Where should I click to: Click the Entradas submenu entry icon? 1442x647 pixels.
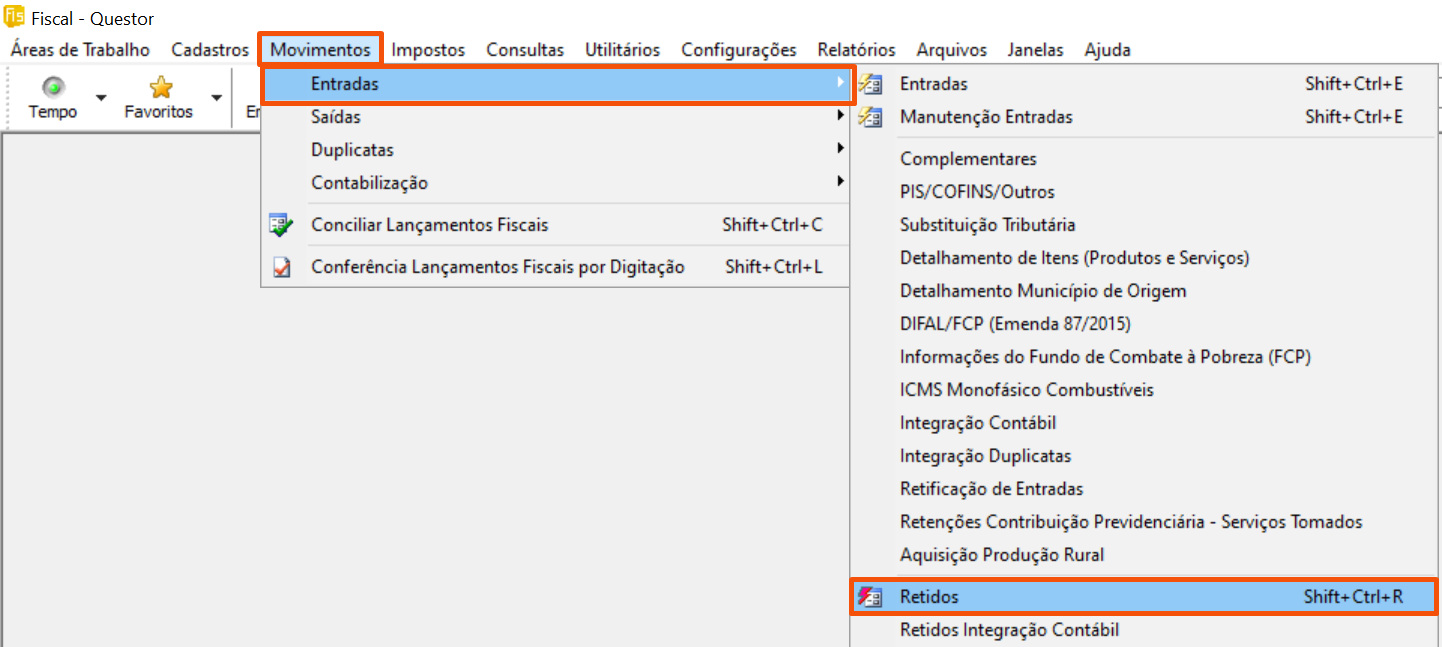(871, 84)
